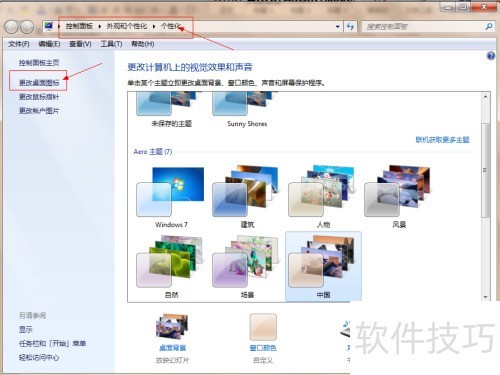Expand arrow before 控制面板 breadcrumb

point(59,26)
